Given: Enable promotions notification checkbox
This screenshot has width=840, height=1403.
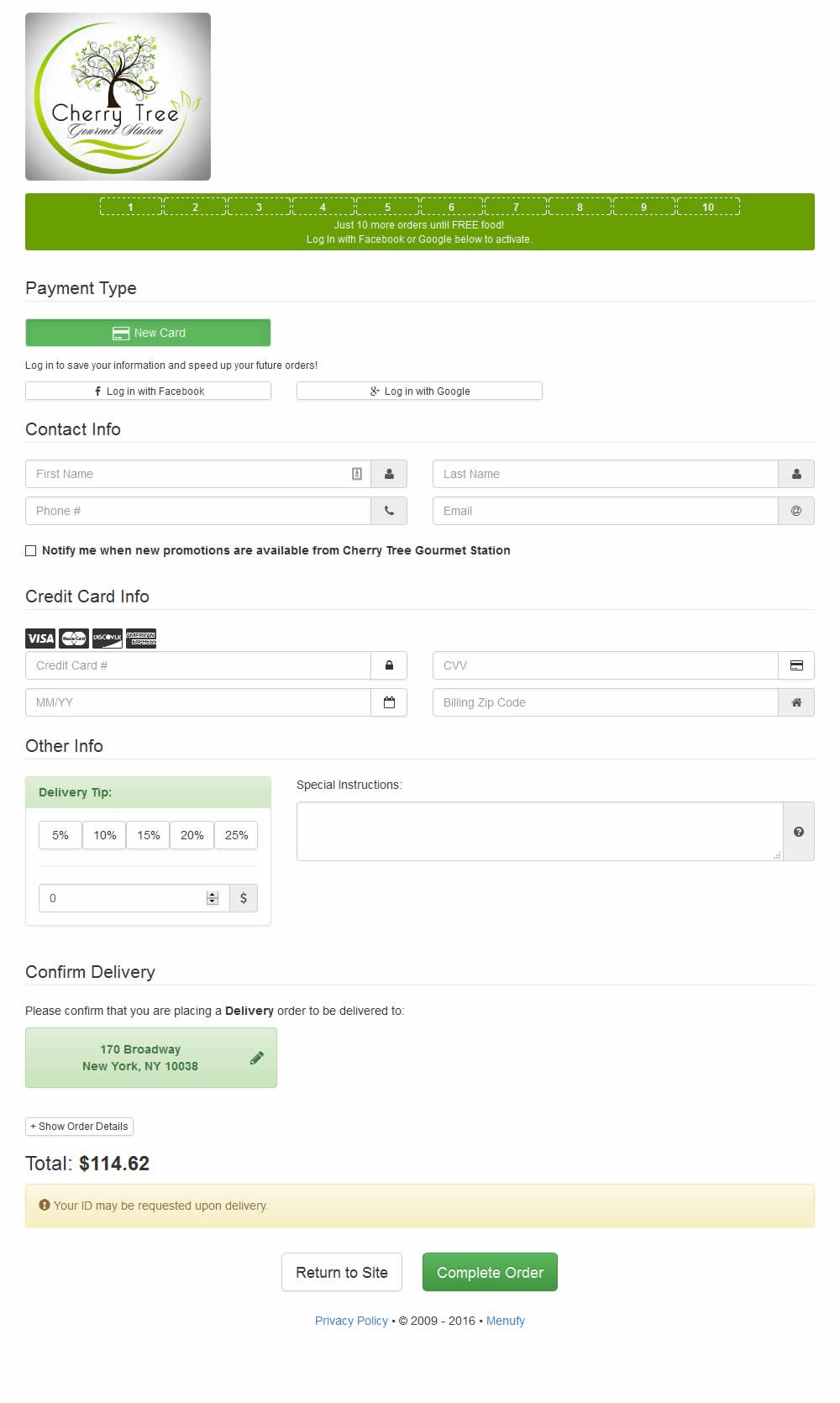Looking at the screenshot, I should [31, 551].
